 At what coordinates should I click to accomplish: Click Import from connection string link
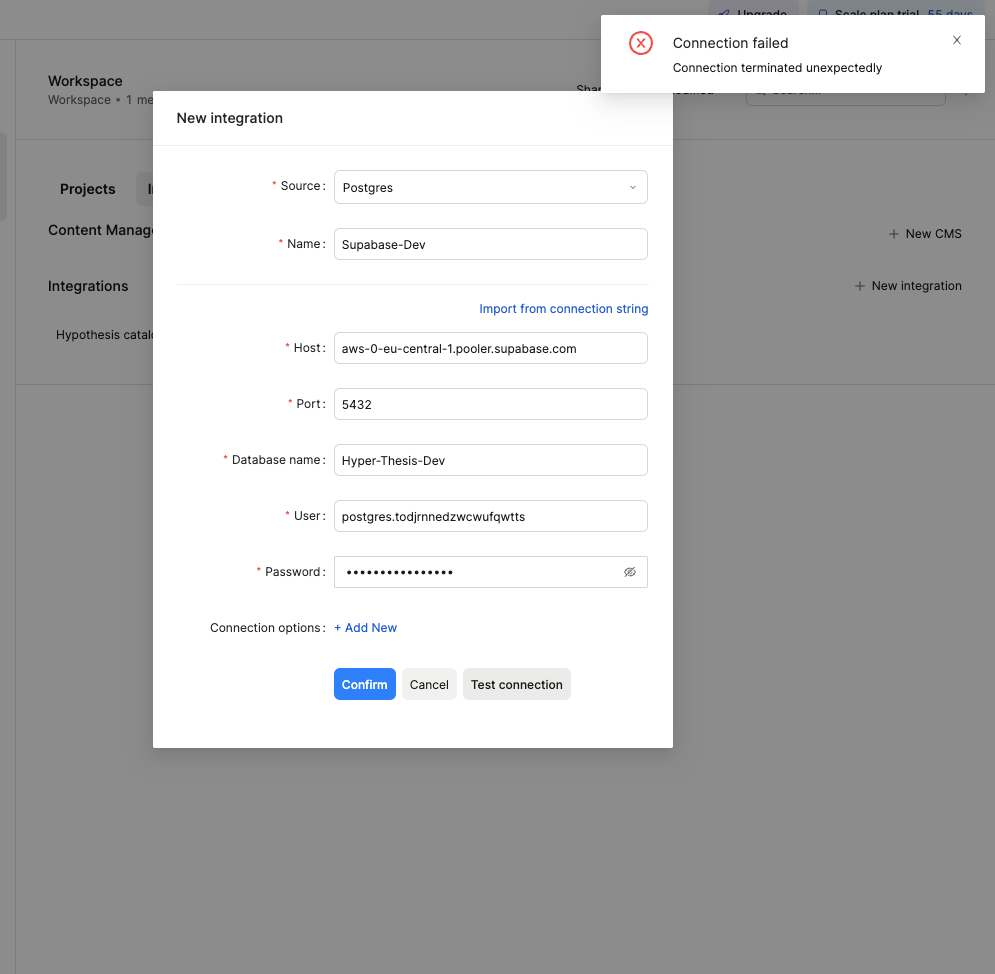[563, 309]
